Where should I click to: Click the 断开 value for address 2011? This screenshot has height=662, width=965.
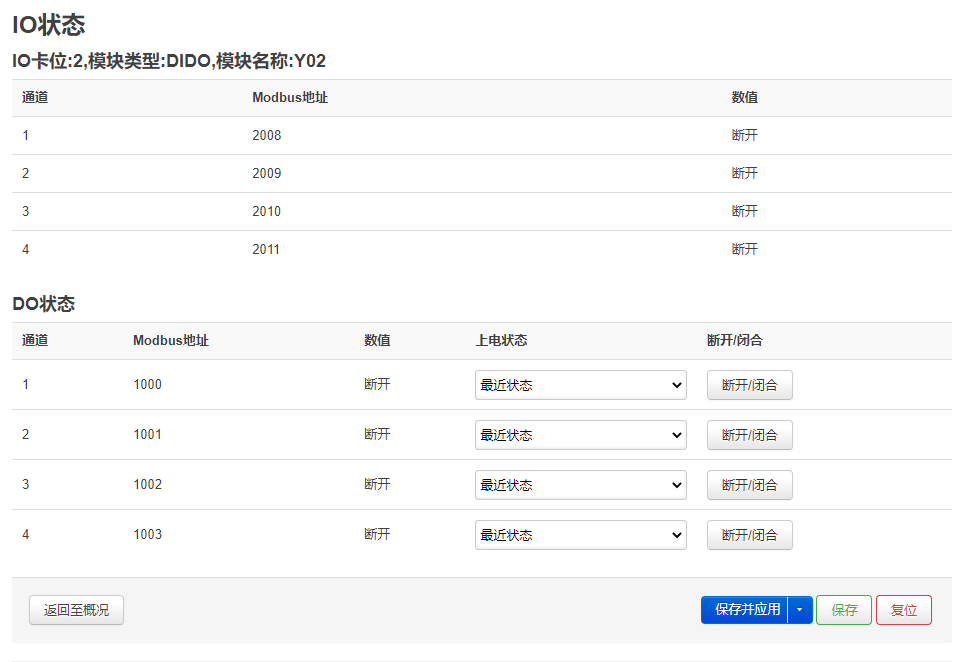pos(745,249)
